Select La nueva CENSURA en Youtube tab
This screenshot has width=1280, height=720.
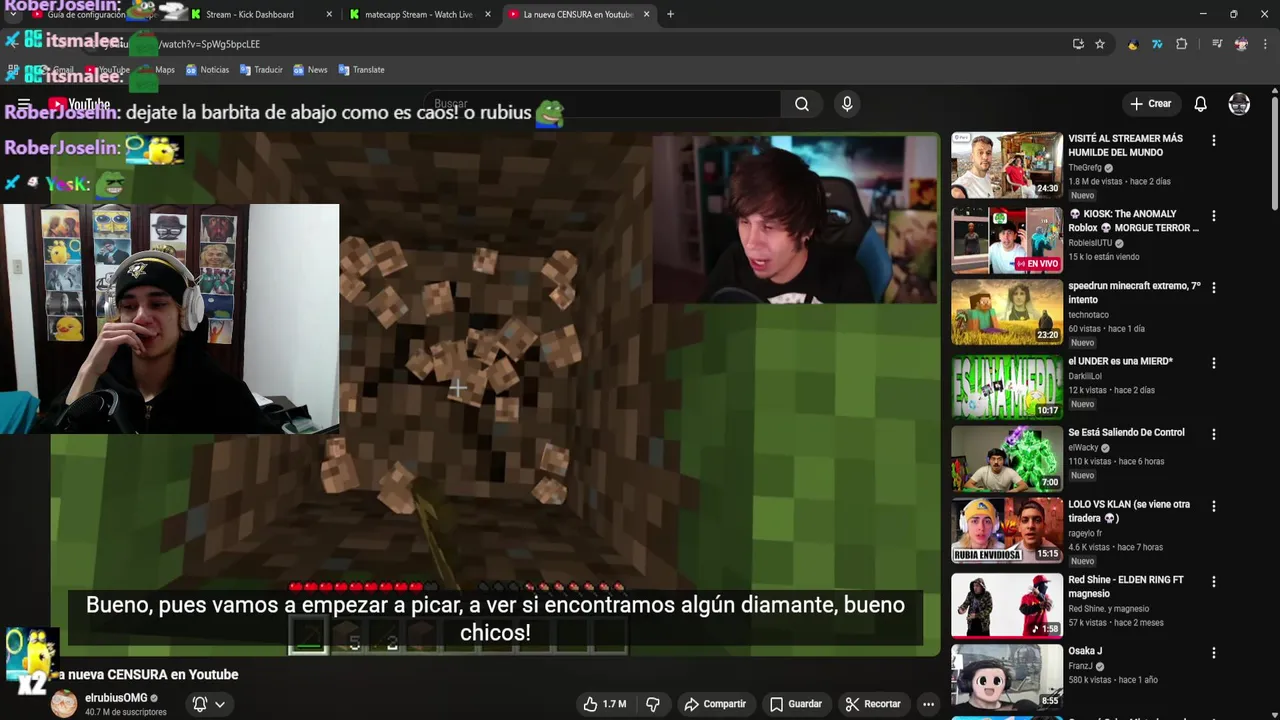click(x=578, y=15)
